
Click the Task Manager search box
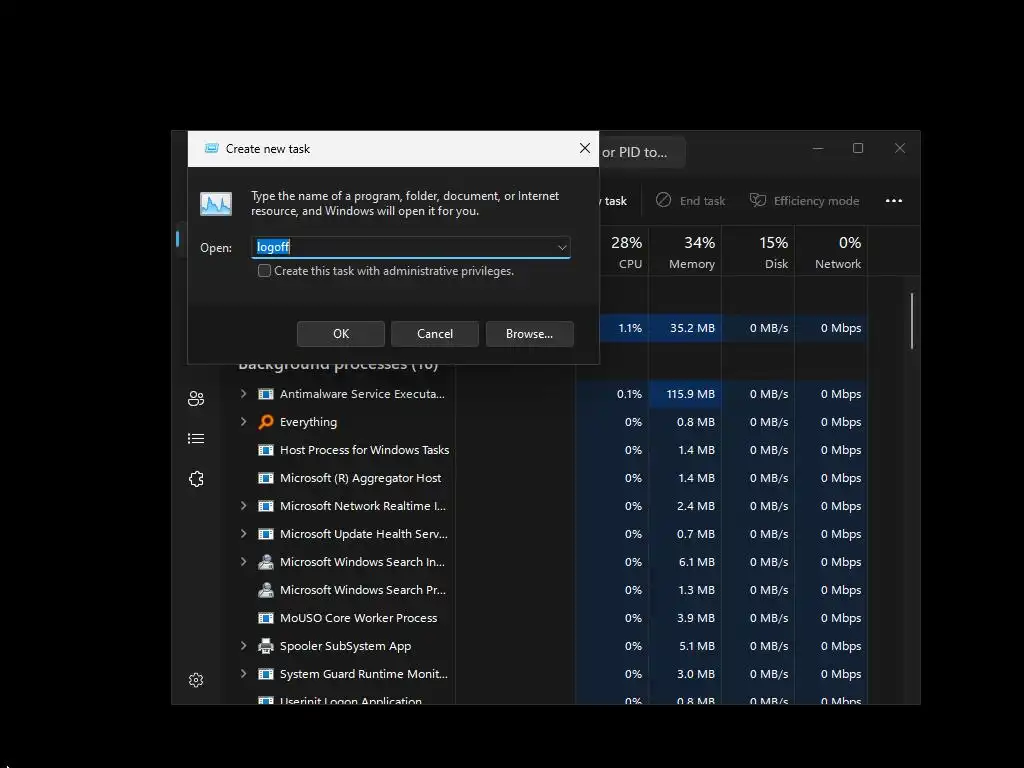(643, 152)
